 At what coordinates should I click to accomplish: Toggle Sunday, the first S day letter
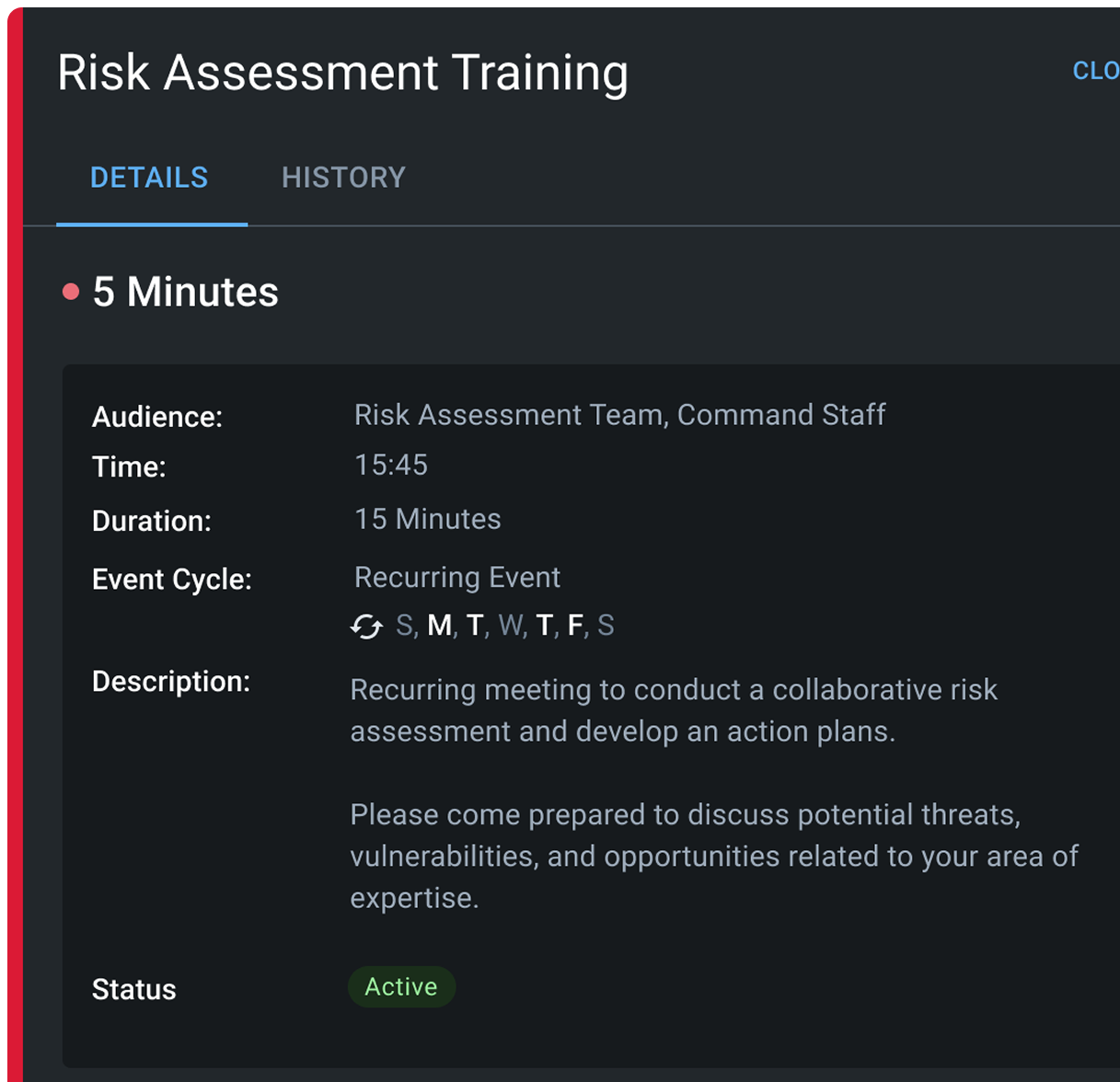(x=404, y=627)
